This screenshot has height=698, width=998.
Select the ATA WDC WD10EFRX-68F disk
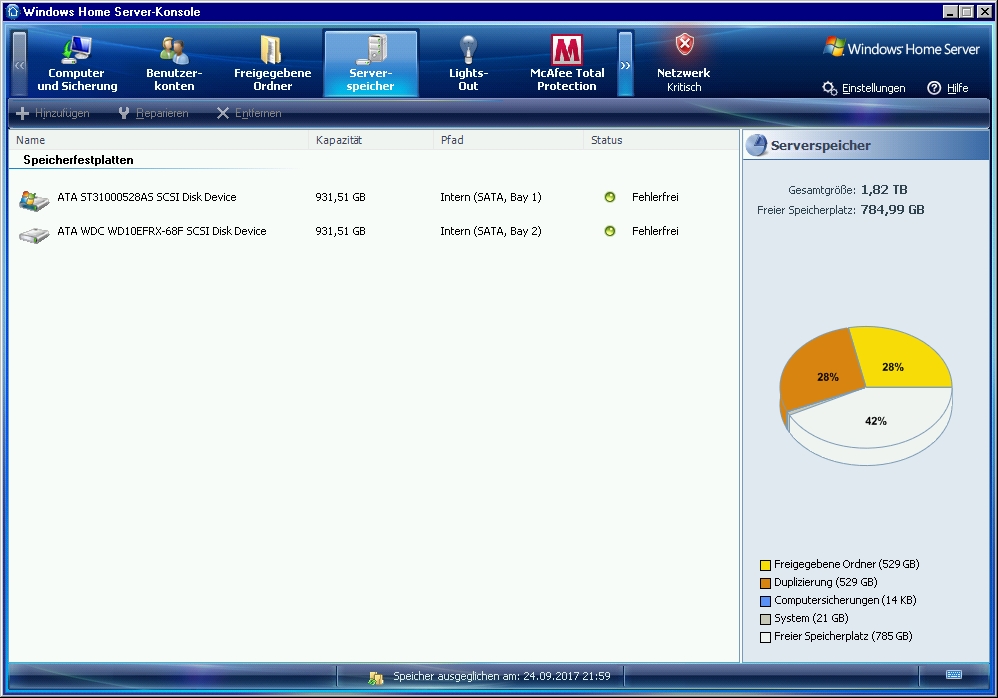(161, 232)
